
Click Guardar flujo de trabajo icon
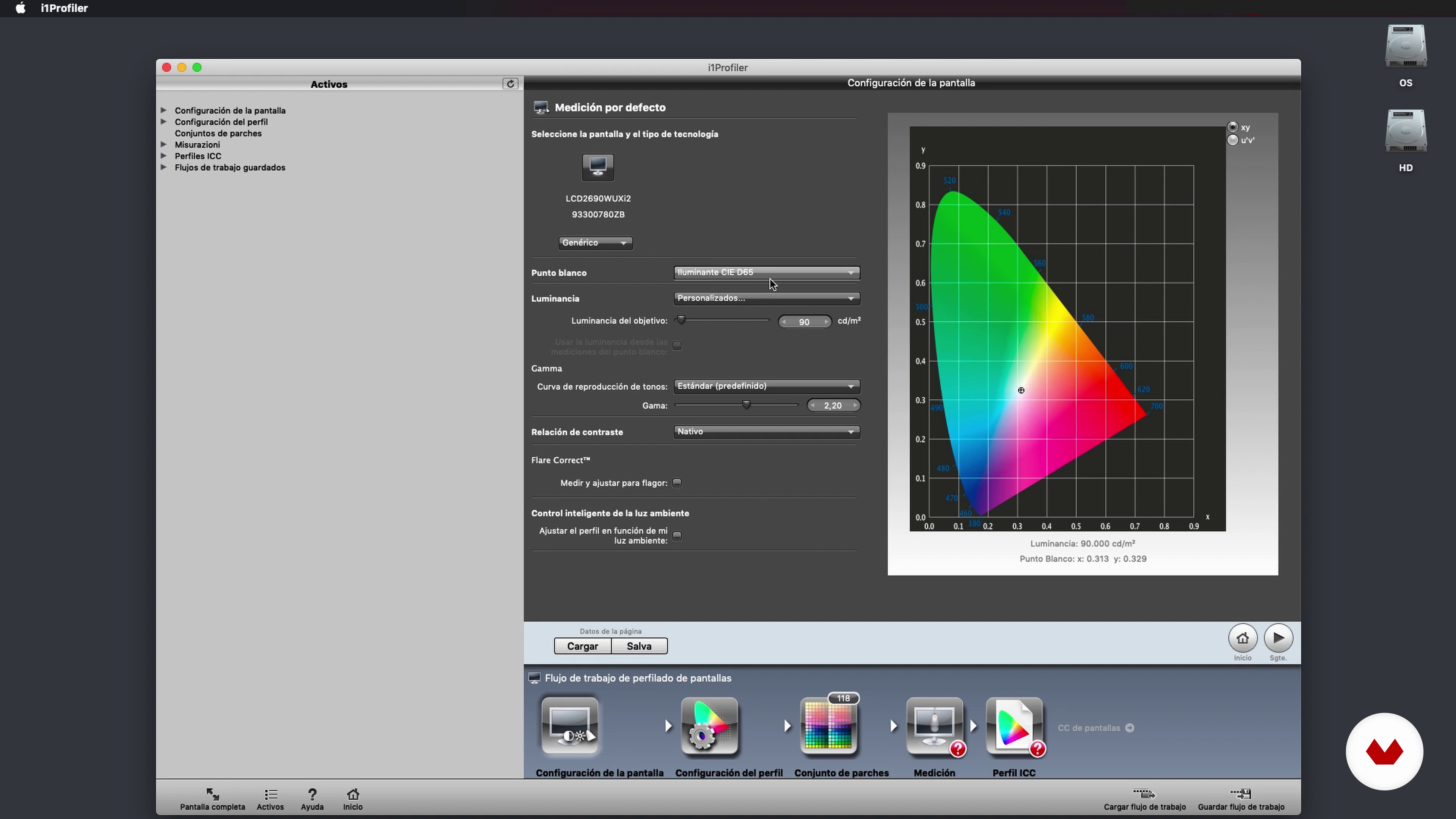[1241, 794]
